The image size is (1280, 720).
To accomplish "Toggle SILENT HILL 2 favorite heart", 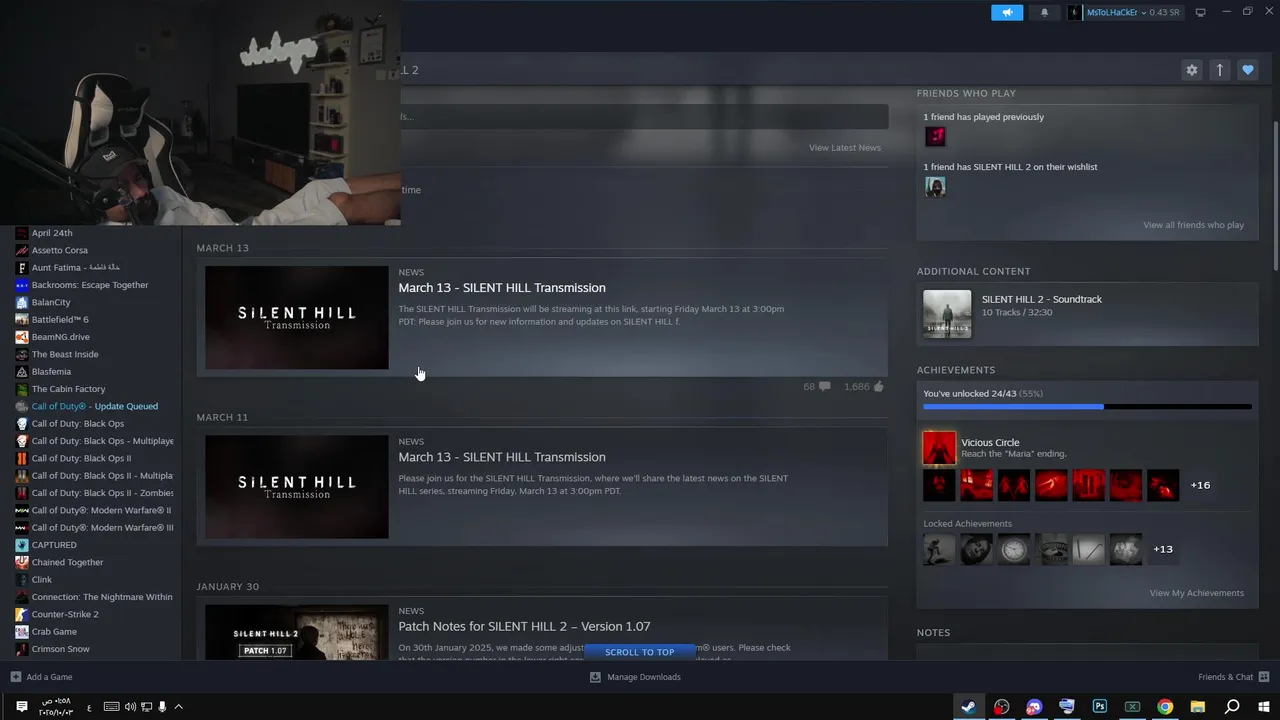I will 1247,70.
